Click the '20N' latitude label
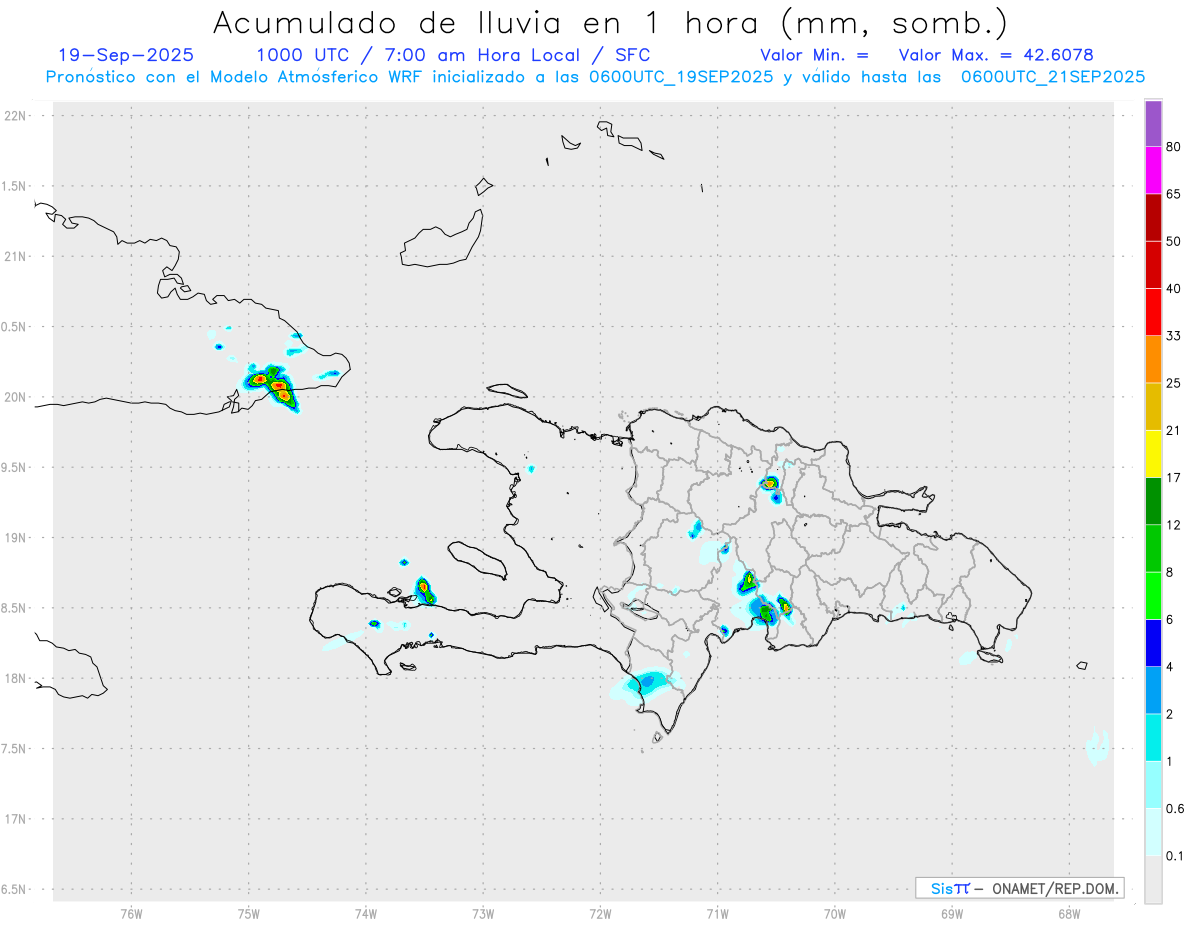 pyautogui.click(x=16, y=397)
